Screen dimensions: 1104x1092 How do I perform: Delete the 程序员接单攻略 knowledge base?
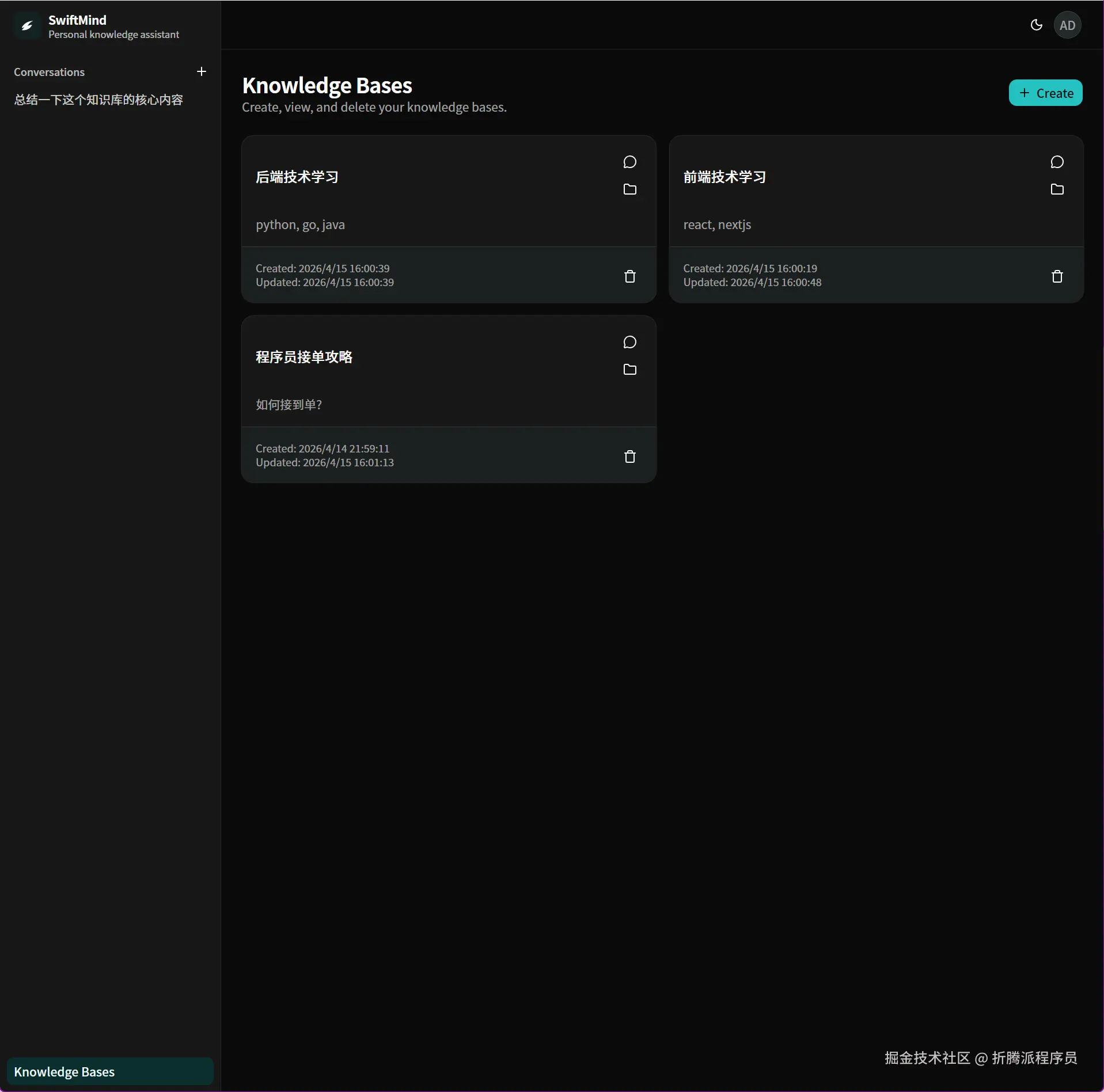(630, 456)
